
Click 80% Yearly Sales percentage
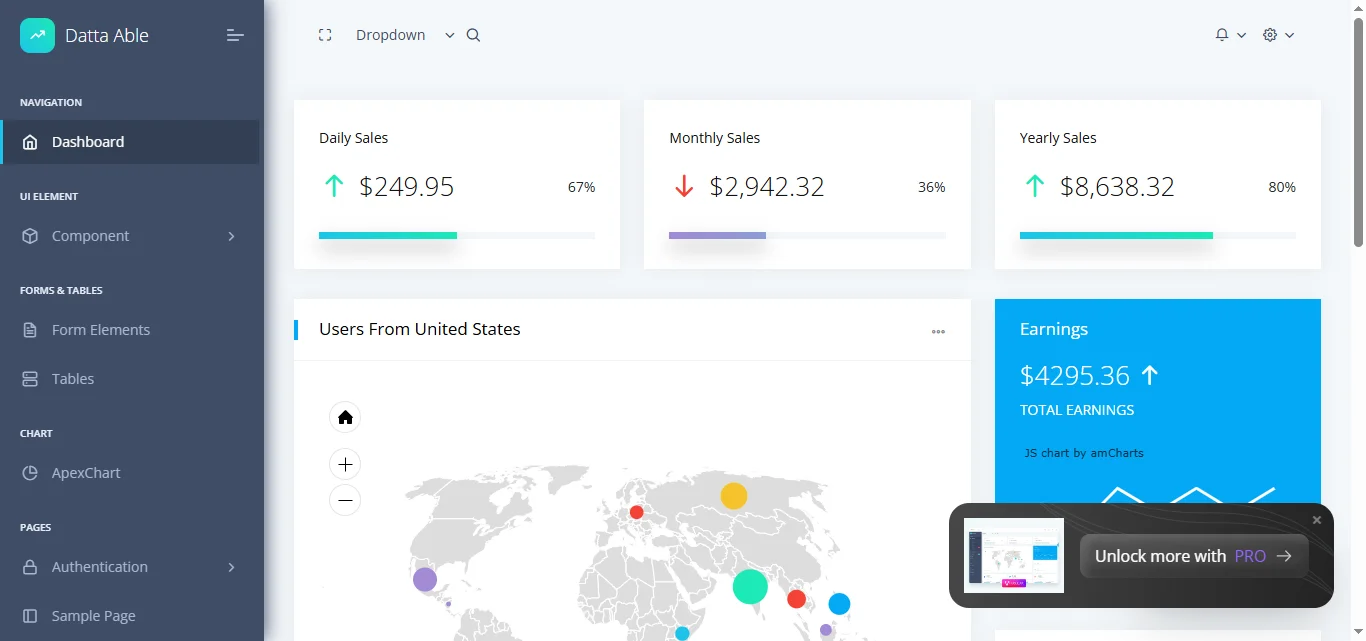[1282, 187]
